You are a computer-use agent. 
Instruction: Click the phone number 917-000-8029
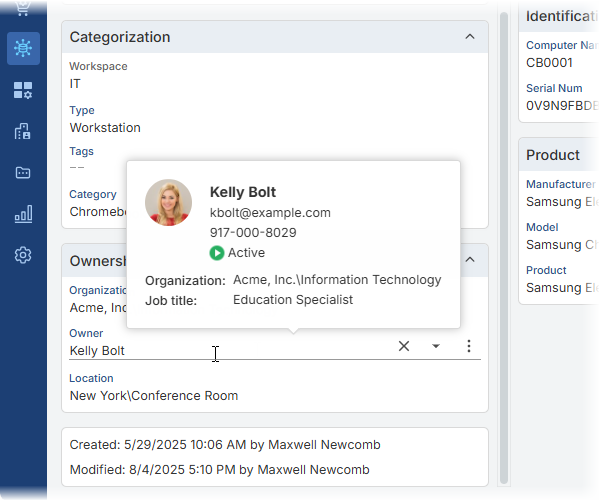(253, 233)
